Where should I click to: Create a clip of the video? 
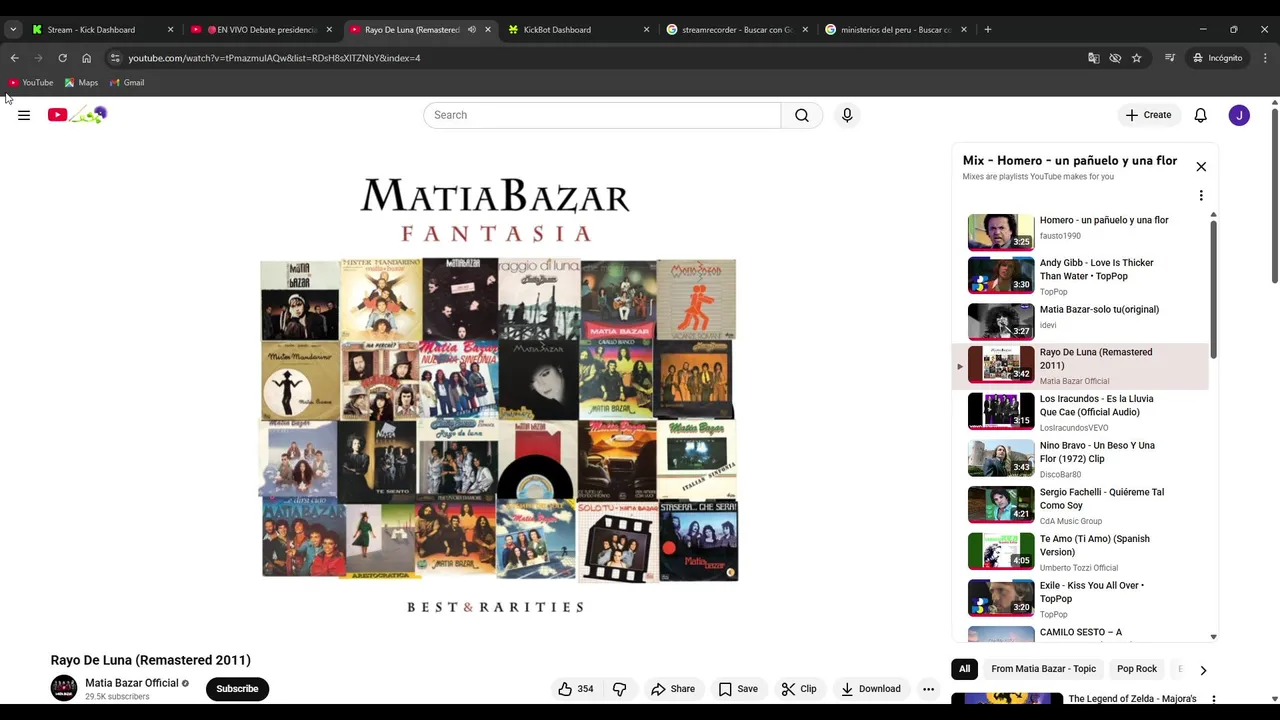pos(799,689)
